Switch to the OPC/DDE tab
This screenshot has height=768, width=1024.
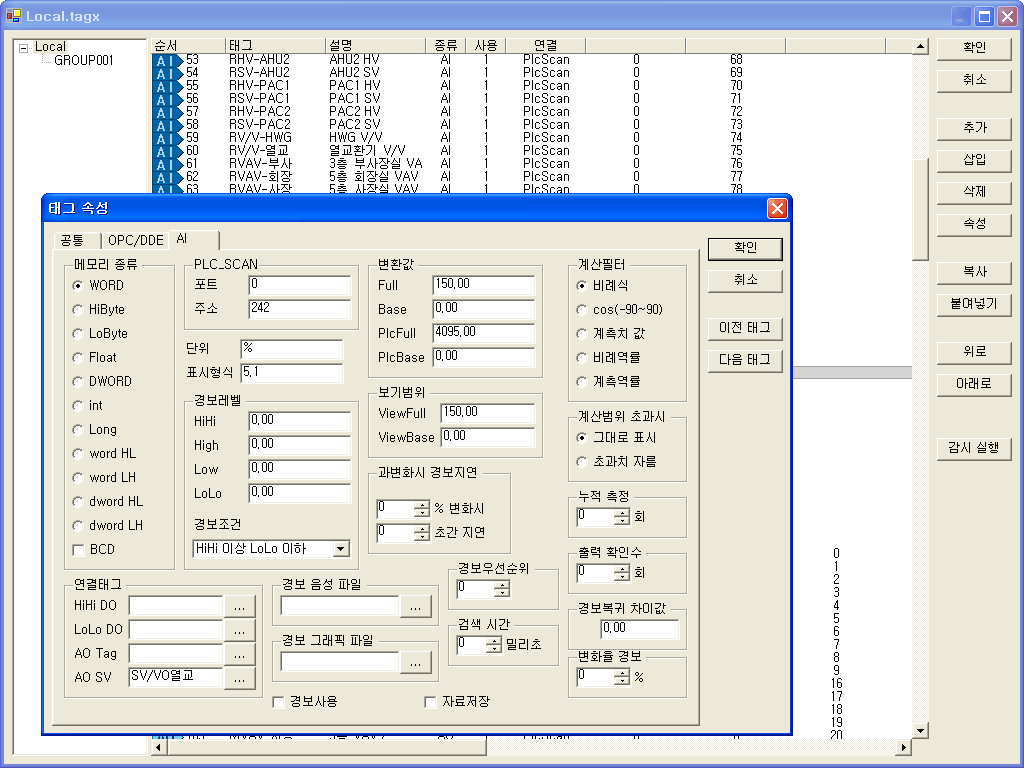click(135, 240)
